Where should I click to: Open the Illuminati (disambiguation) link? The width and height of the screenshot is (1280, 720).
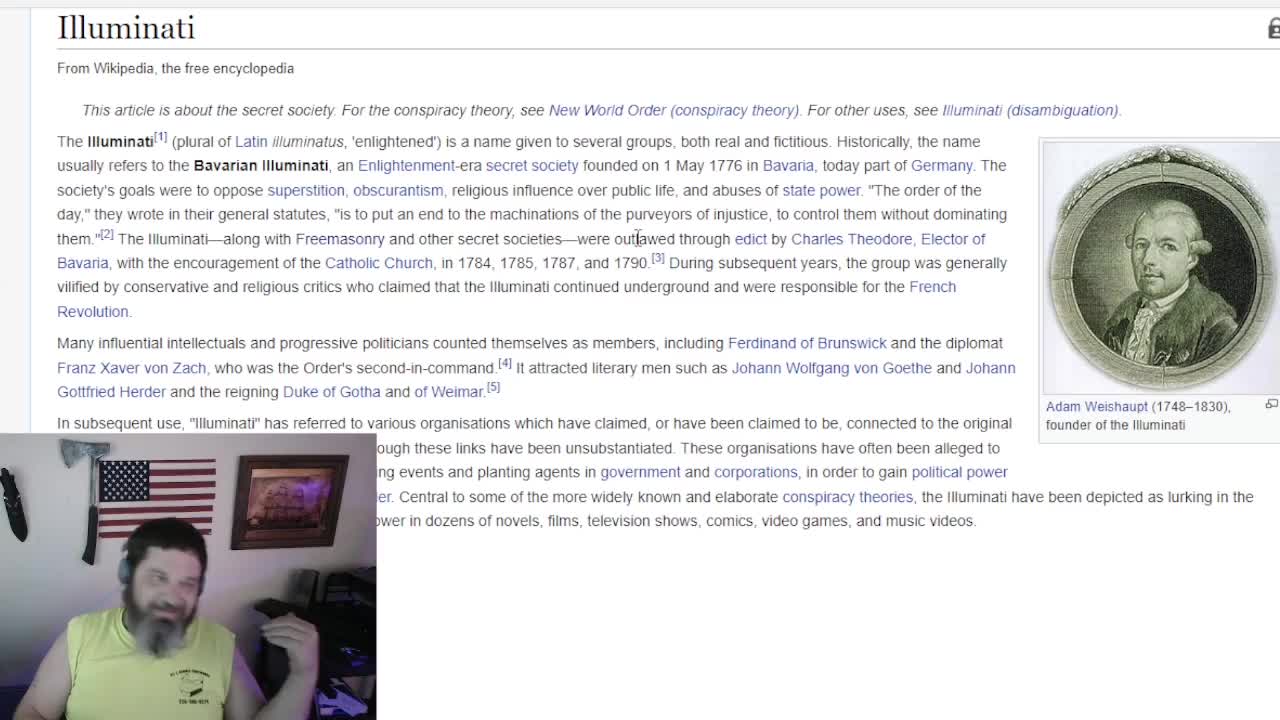pyautogui.click(x=1030, y=110)
